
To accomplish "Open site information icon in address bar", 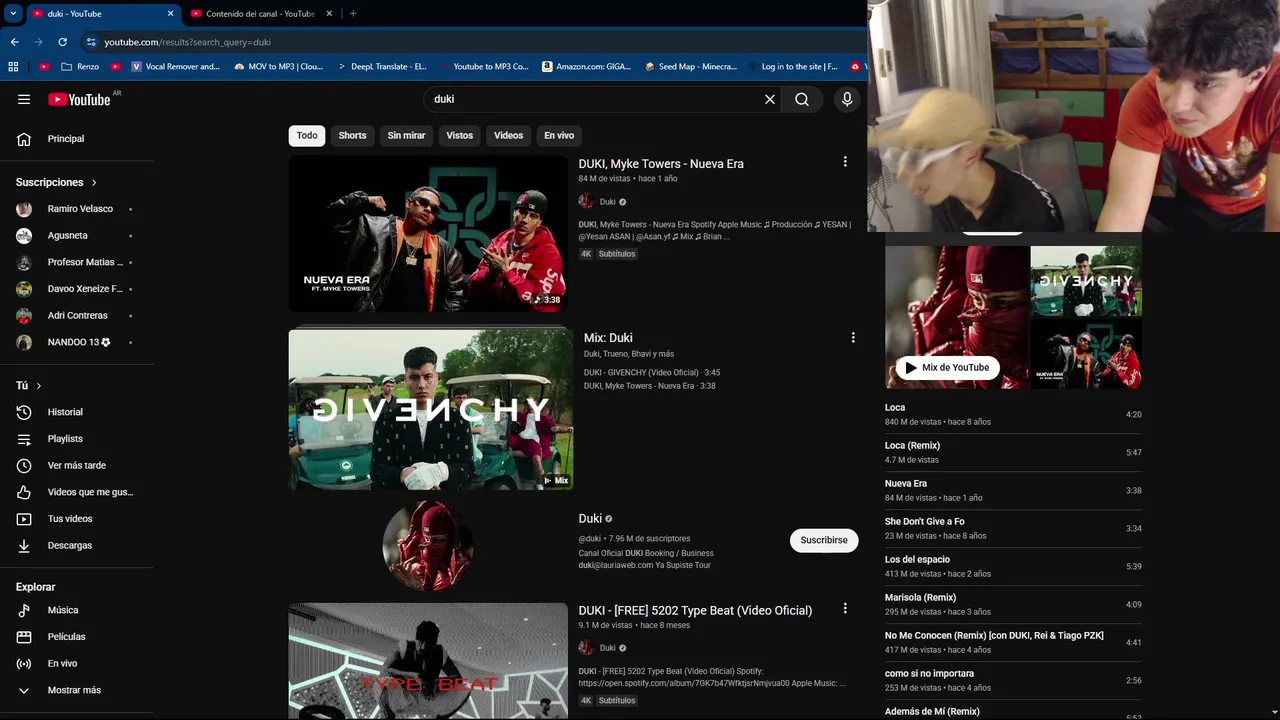I will 91,42.
